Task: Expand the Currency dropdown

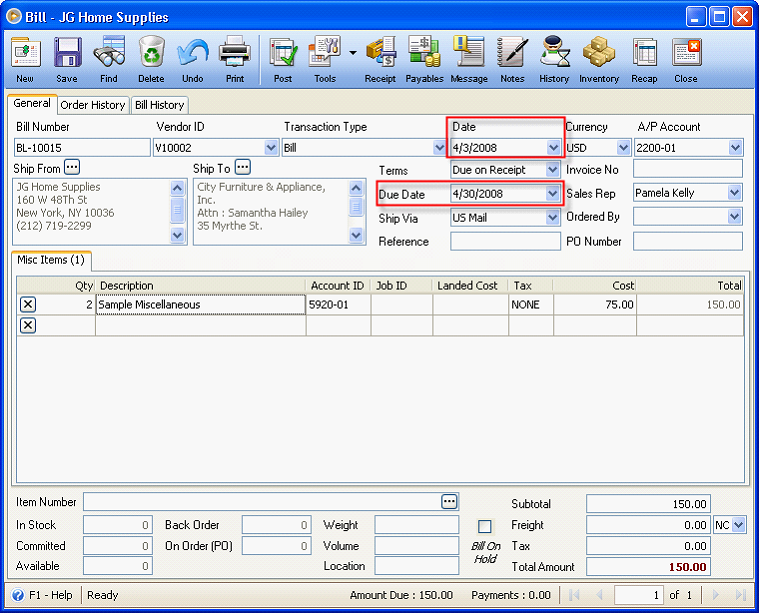Action: (623, 147)
